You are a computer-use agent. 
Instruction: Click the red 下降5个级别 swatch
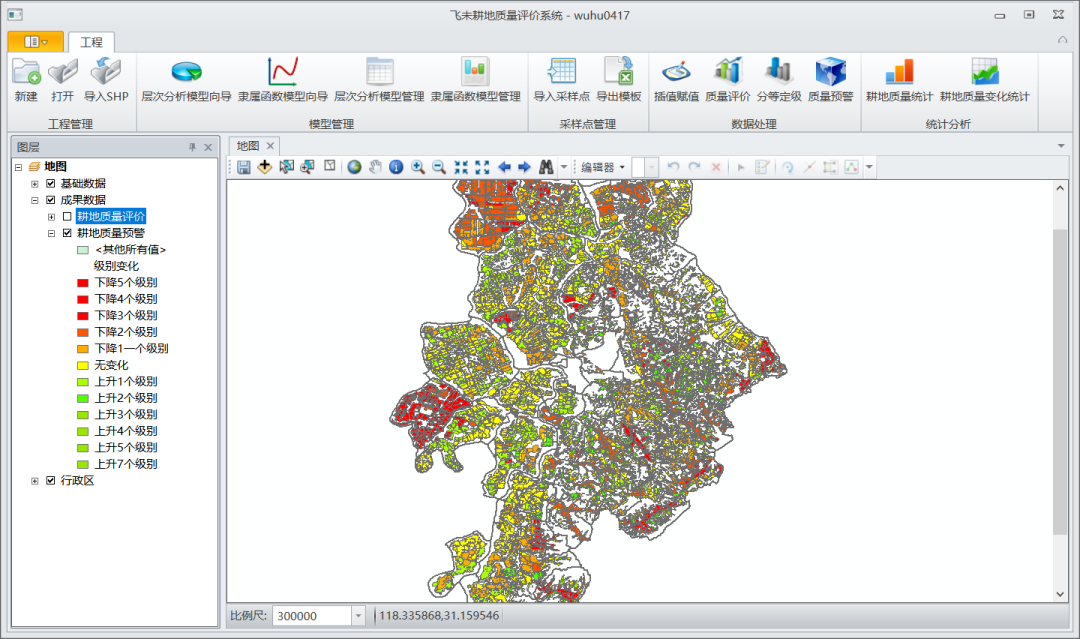coord(83,282)
